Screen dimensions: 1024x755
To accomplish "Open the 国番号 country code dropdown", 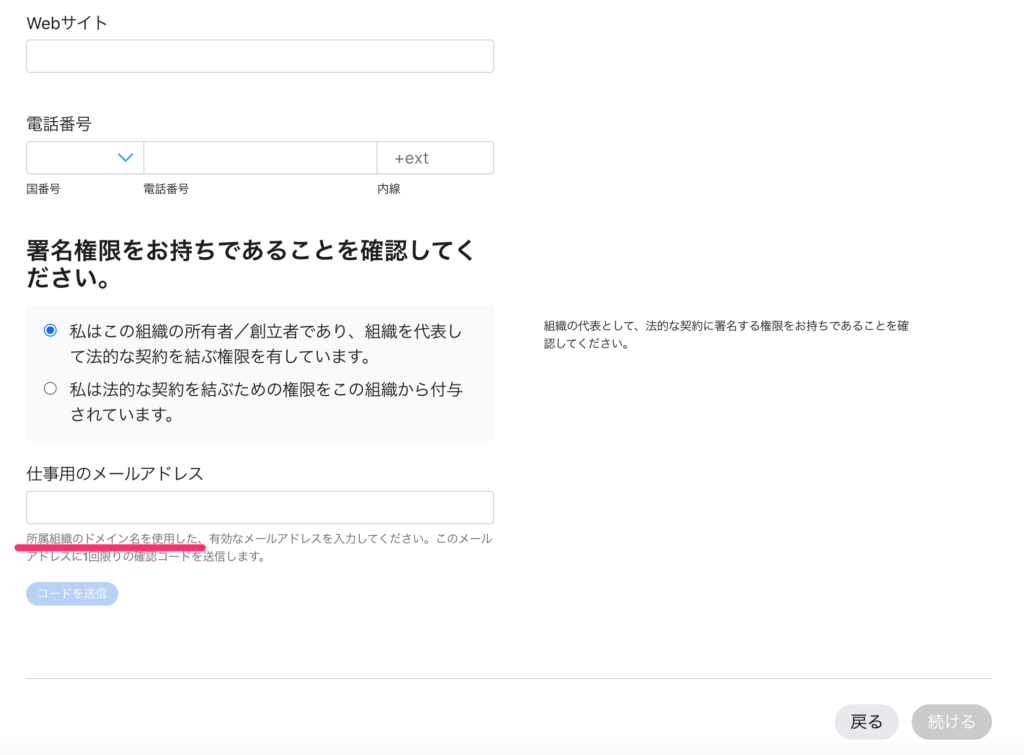I will point(84,158).
